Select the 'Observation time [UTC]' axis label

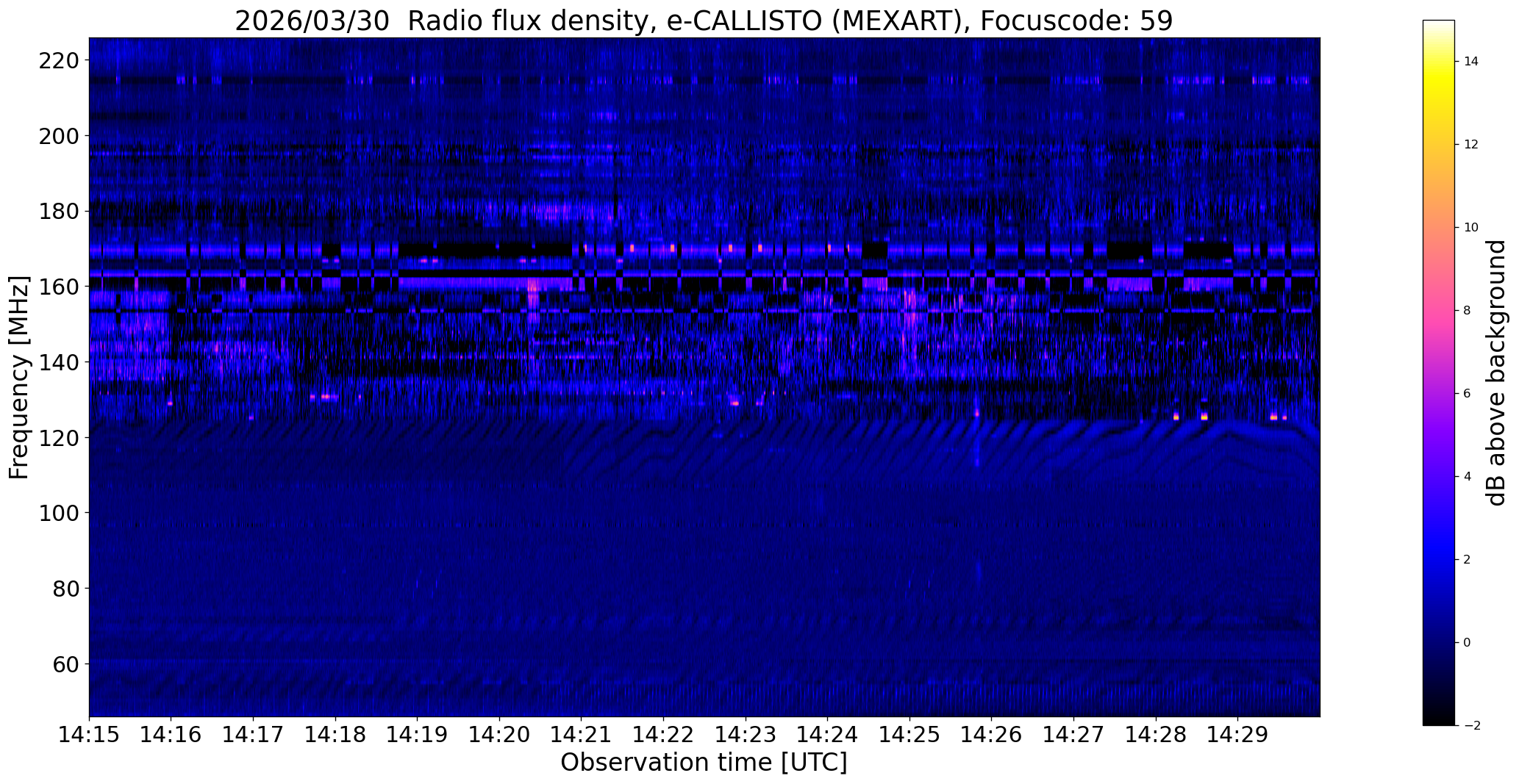[x=704, y=762]
